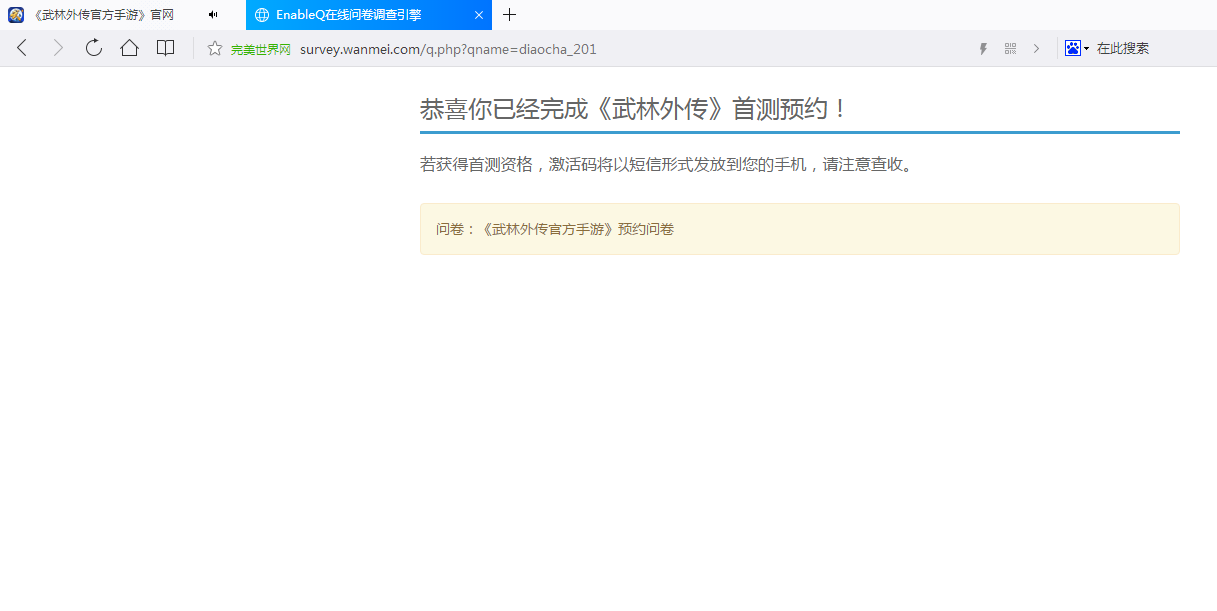Image resolution: width=1217 pixels, height=611 pixels.
Task: Click the 恭喜你已经完成 heading text
Action: pyautogui.click(x=634, y=109)
